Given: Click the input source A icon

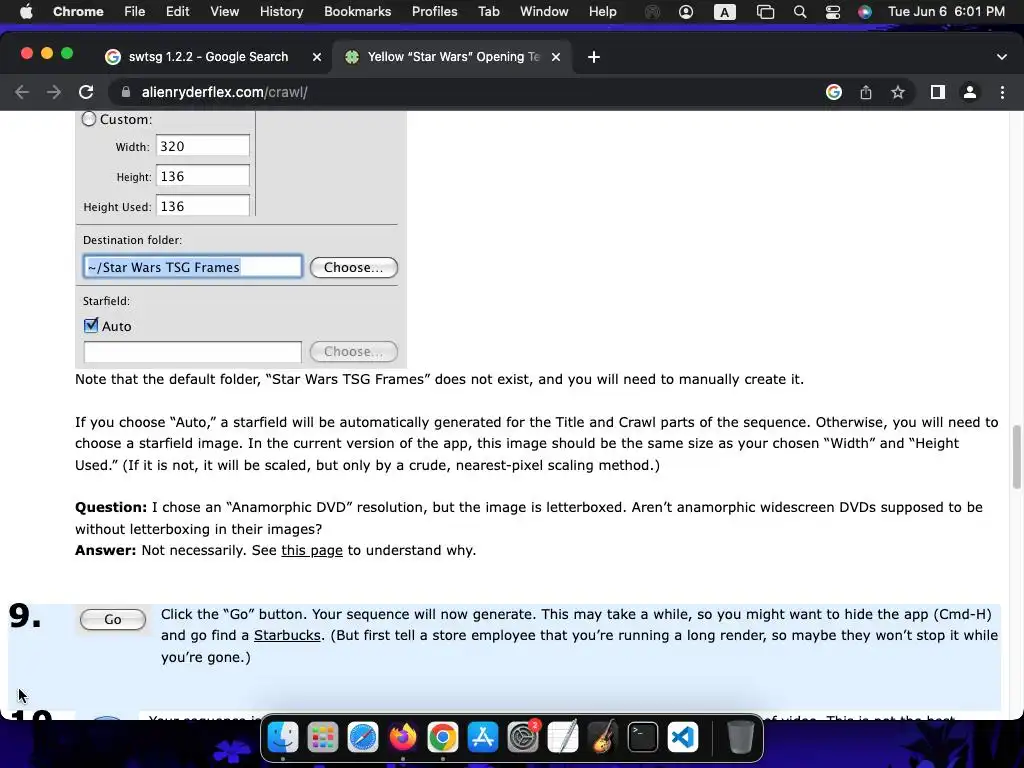Looking at the screenshot, I should coord(724,12).
